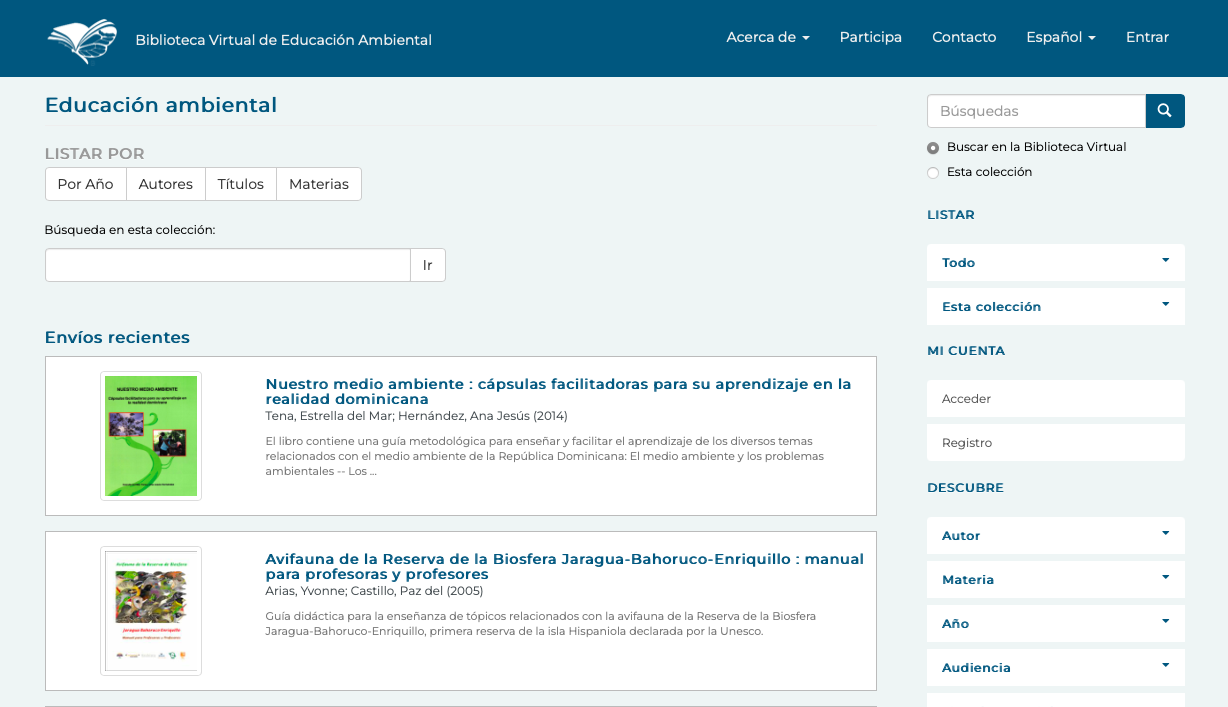Viewport: 1228px width, 707px height.
Task: Select 'Buscar en la Biblioteca Virtual' radio option
Action: coord(933,148)
